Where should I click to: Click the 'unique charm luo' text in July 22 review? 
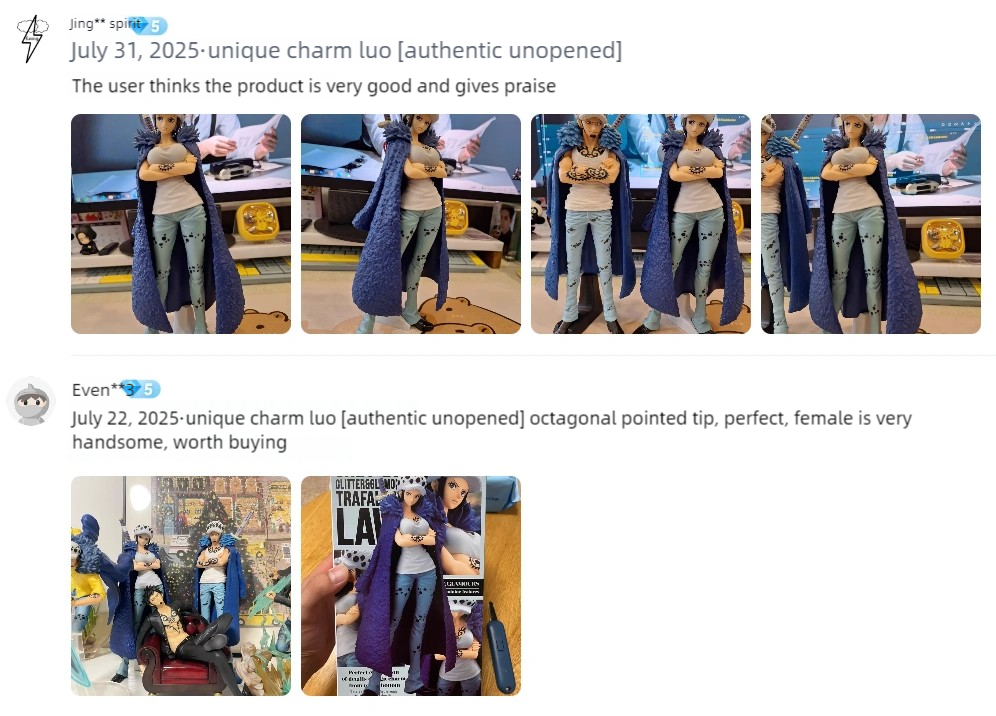tap(260, 418)
